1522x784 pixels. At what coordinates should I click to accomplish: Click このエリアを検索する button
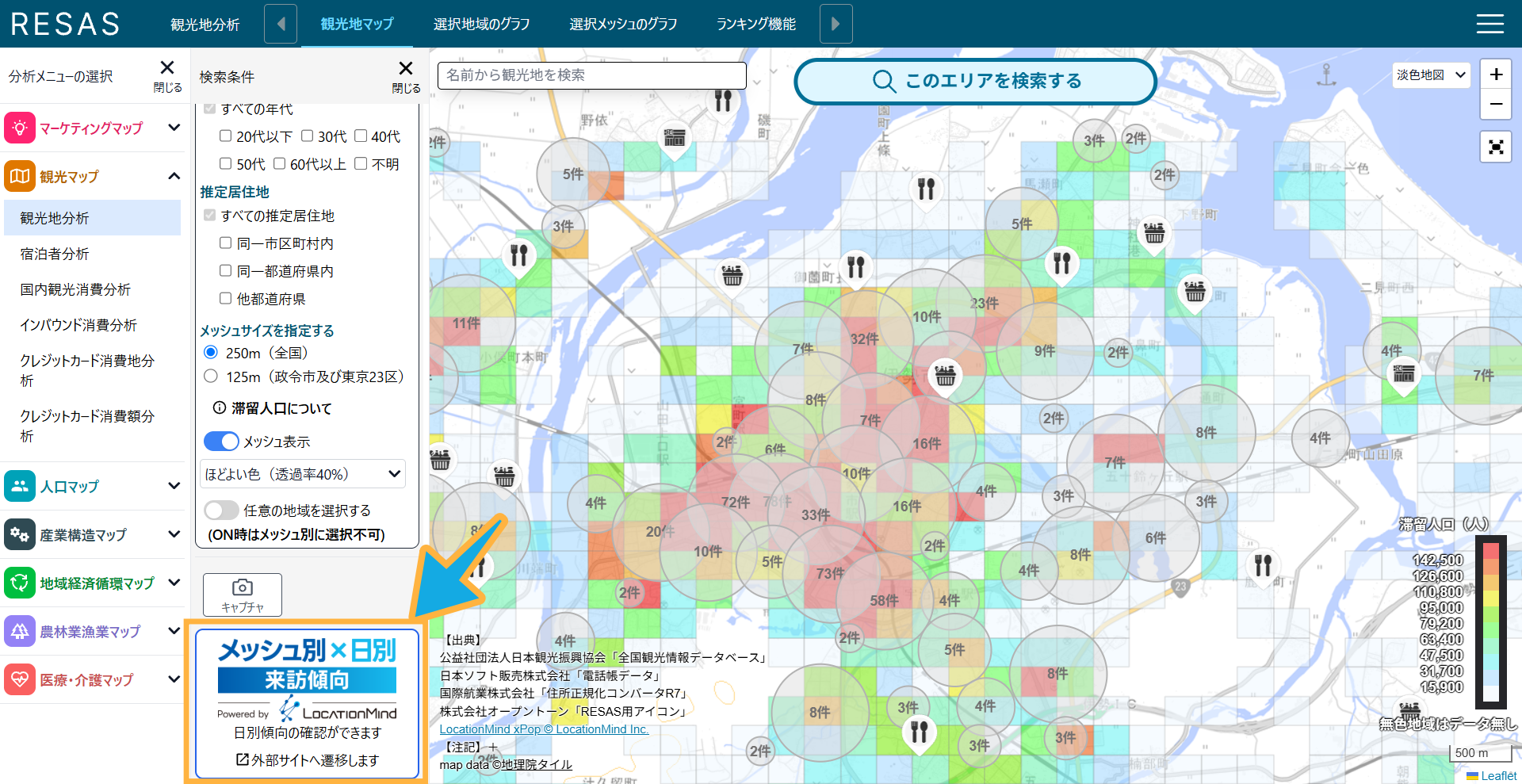coord(975,81)
